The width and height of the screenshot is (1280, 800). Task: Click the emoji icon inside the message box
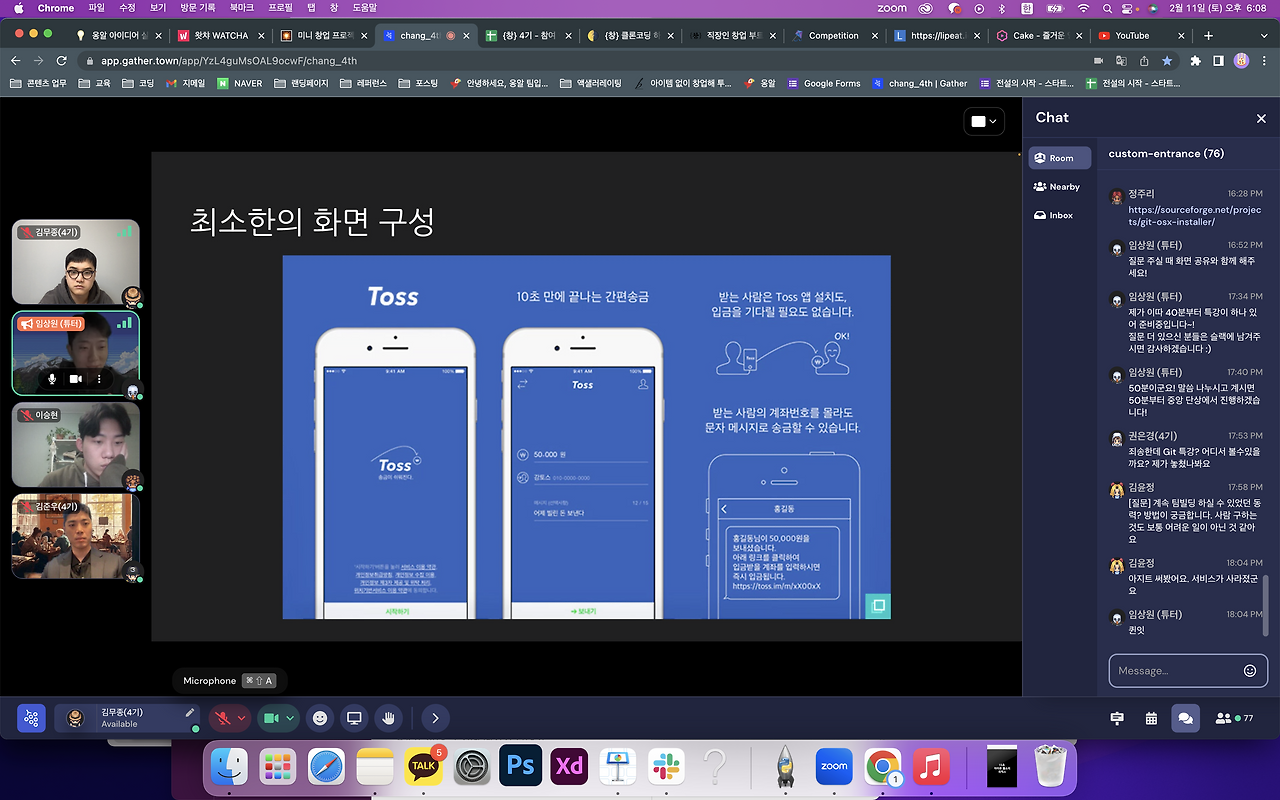coord(1249,671)
